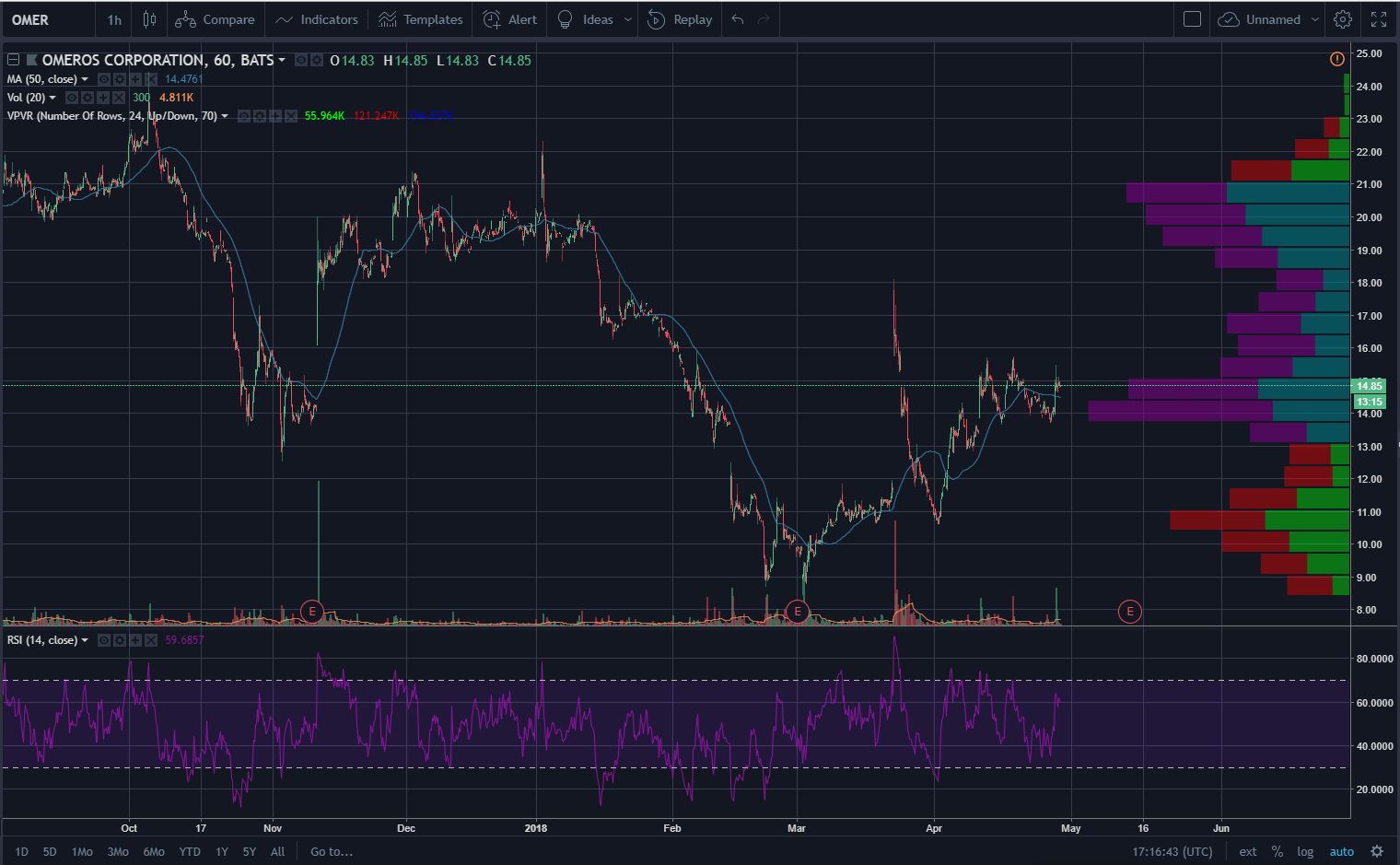Open VPVR settings gear
1400x865 pixels.
coord(260,116)
